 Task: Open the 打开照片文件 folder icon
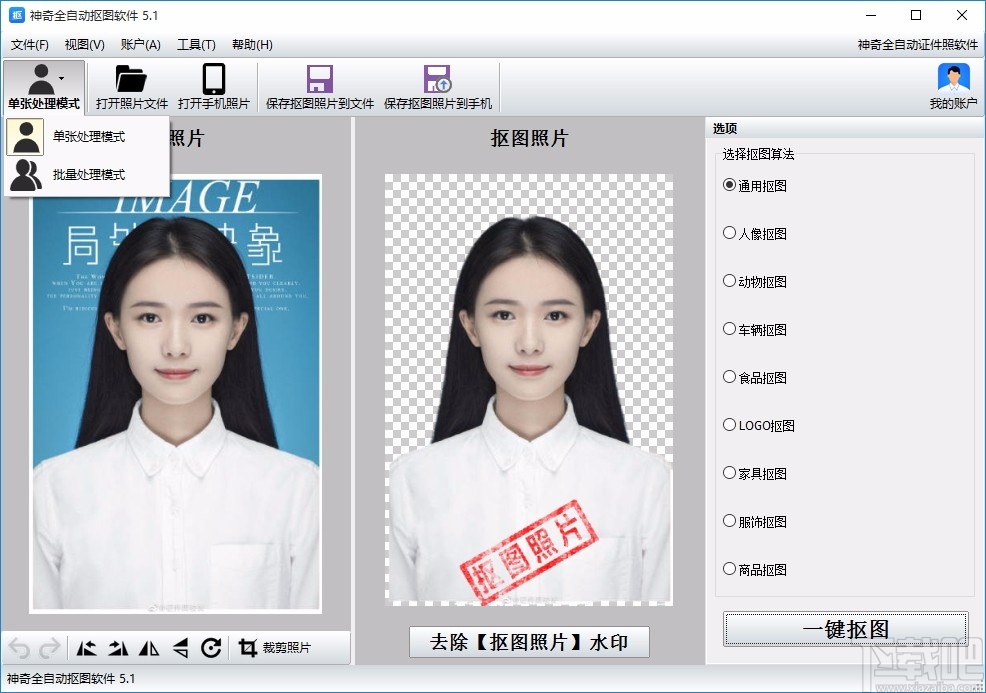point(131,79)
